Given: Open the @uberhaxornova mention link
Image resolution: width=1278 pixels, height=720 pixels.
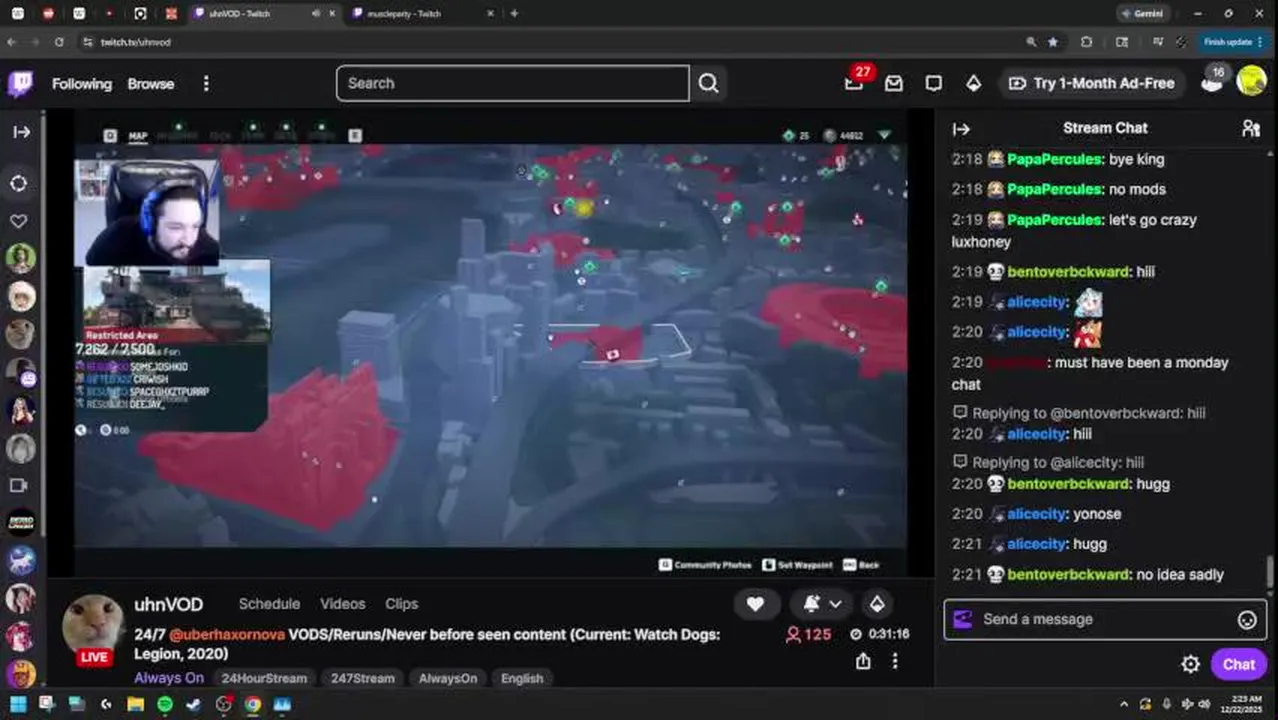Looking at the screenshot, I should tap(227, 635).
